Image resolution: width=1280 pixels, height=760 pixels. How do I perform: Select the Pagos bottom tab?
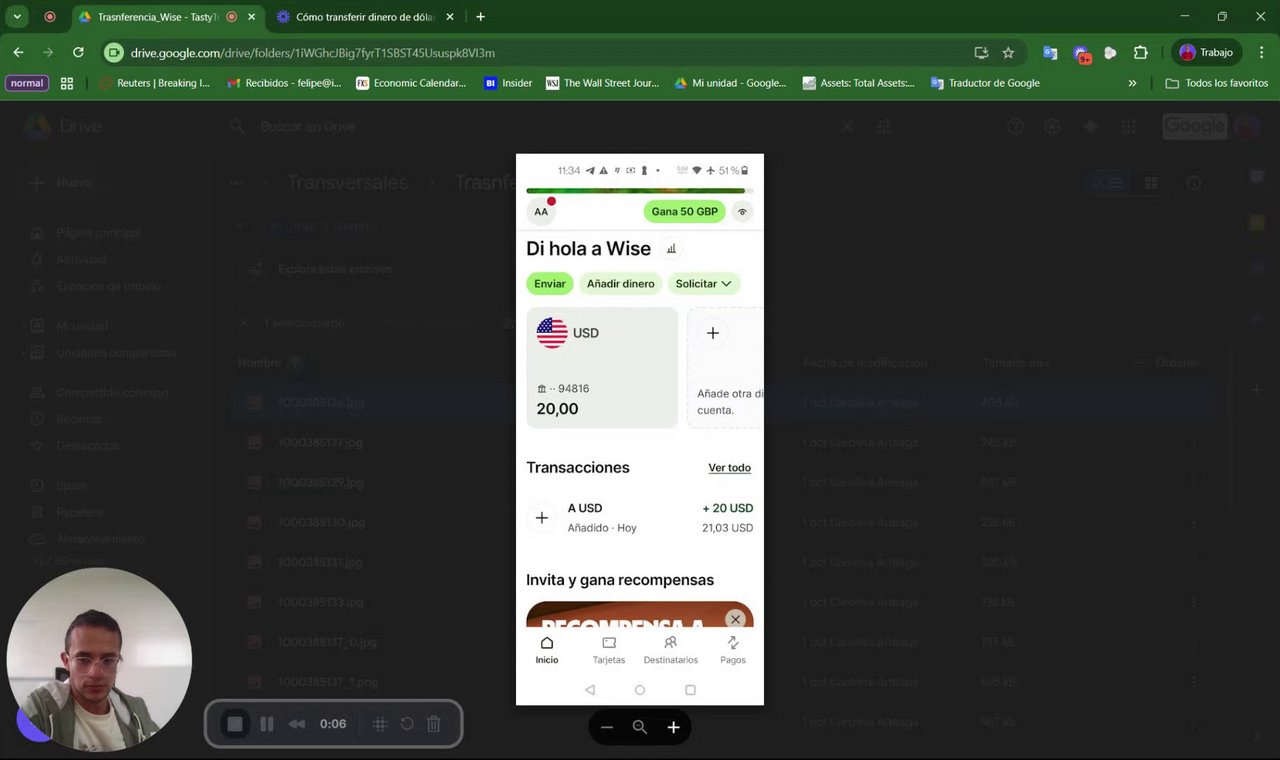733,650
